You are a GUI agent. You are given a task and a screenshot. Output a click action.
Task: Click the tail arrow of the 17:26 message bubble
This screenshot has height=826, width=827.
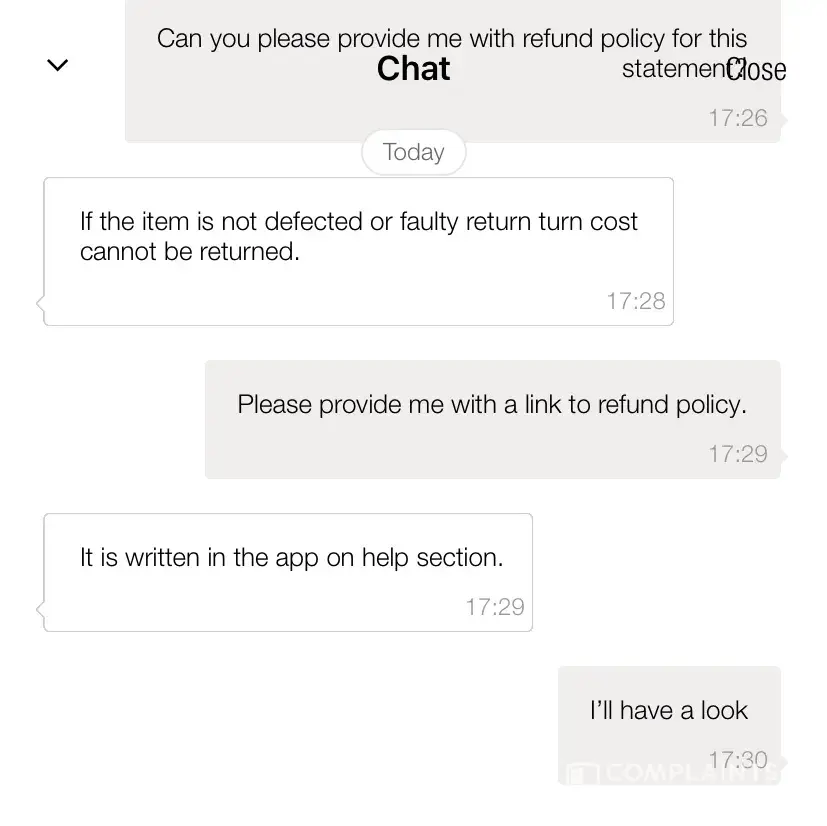[x=784, y=119]
